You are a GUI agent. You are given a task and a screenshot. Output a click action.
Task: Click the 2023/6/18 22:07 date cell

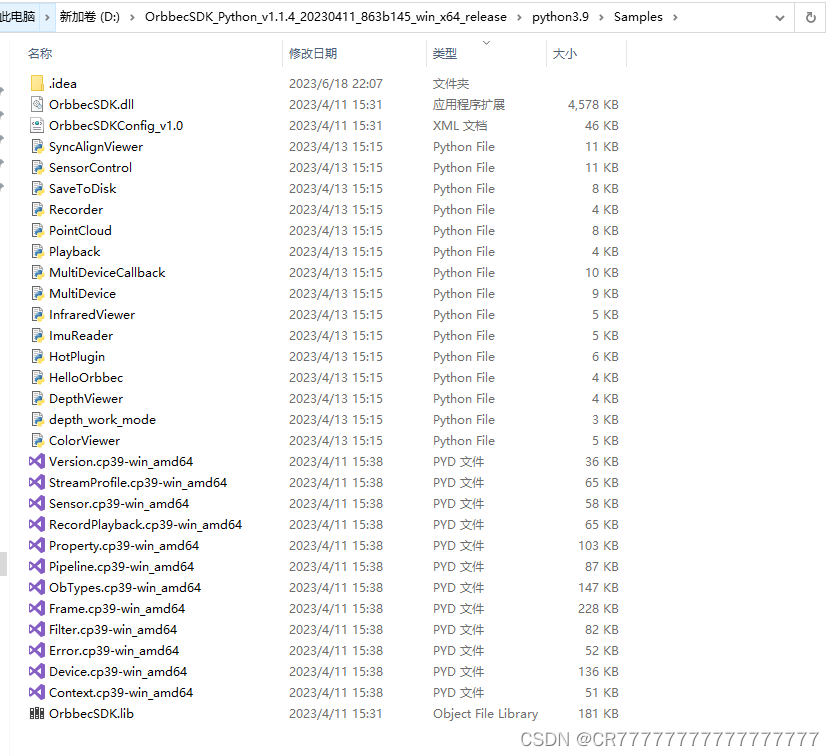click(x=336, y=84)
